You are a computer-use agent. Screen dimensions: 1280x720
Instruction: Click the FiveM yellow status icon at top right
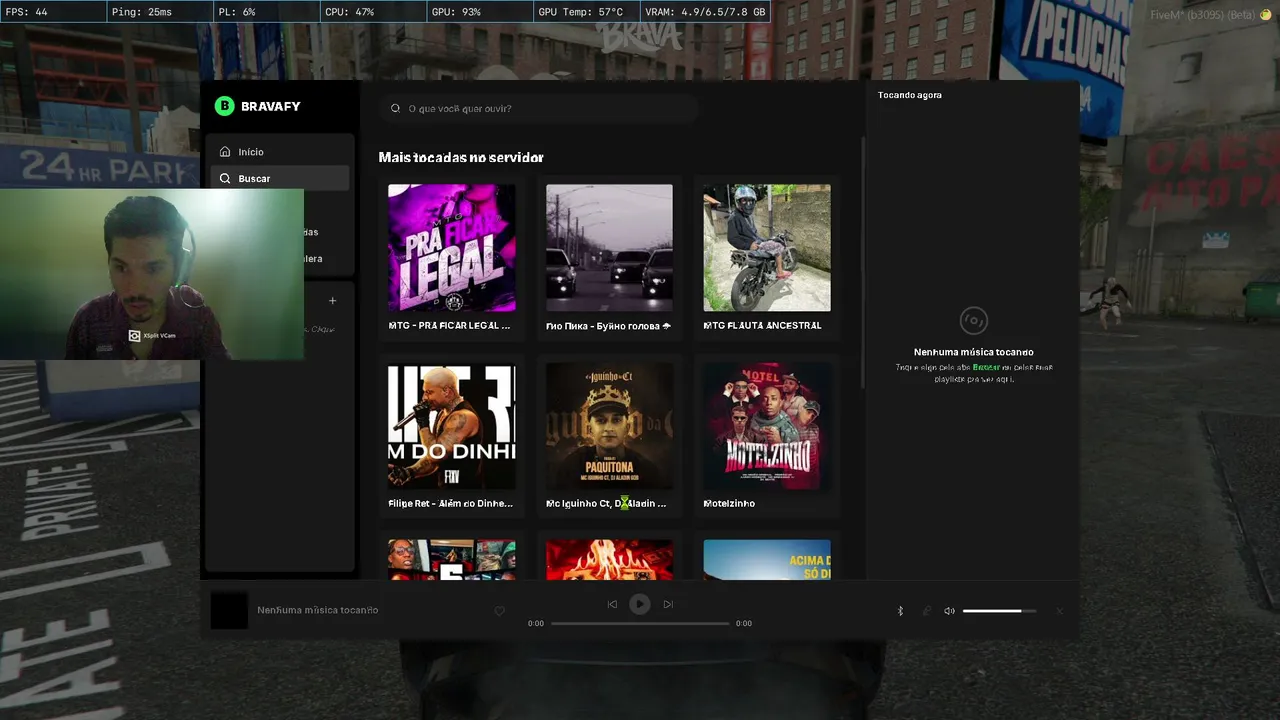coord(1265,14)
